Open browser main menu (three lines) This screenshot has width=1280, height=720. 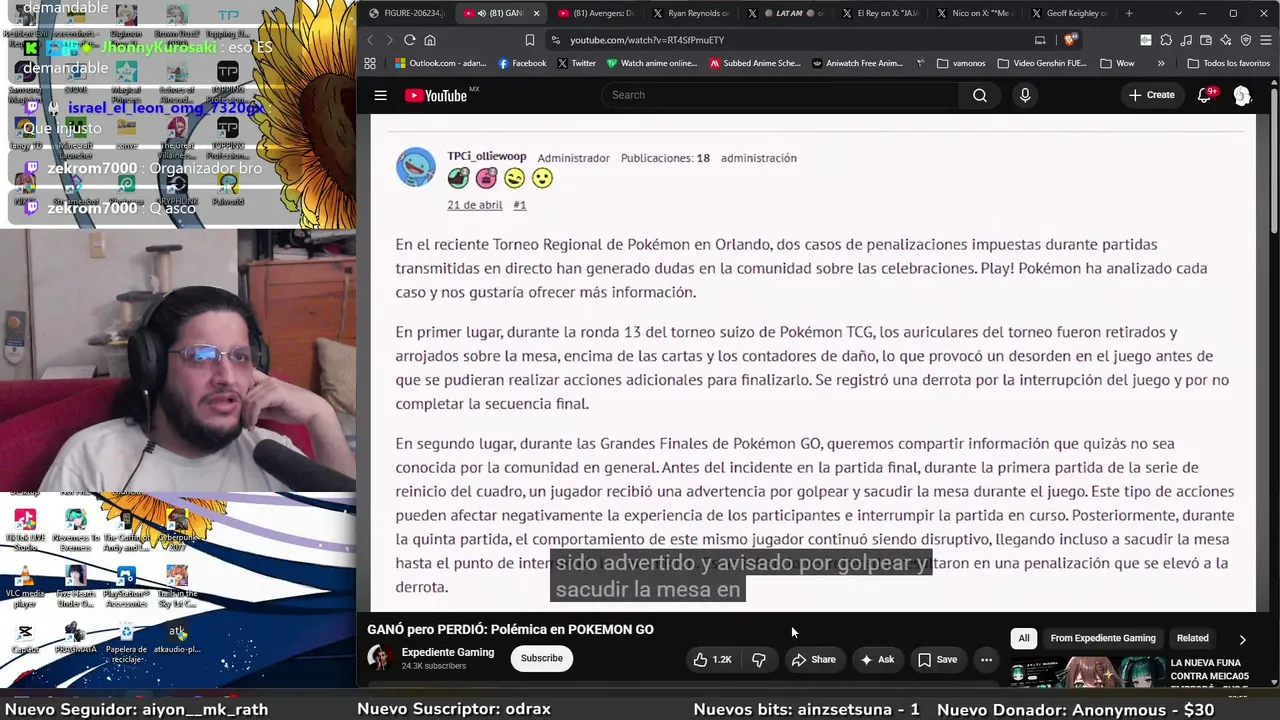1265,40
